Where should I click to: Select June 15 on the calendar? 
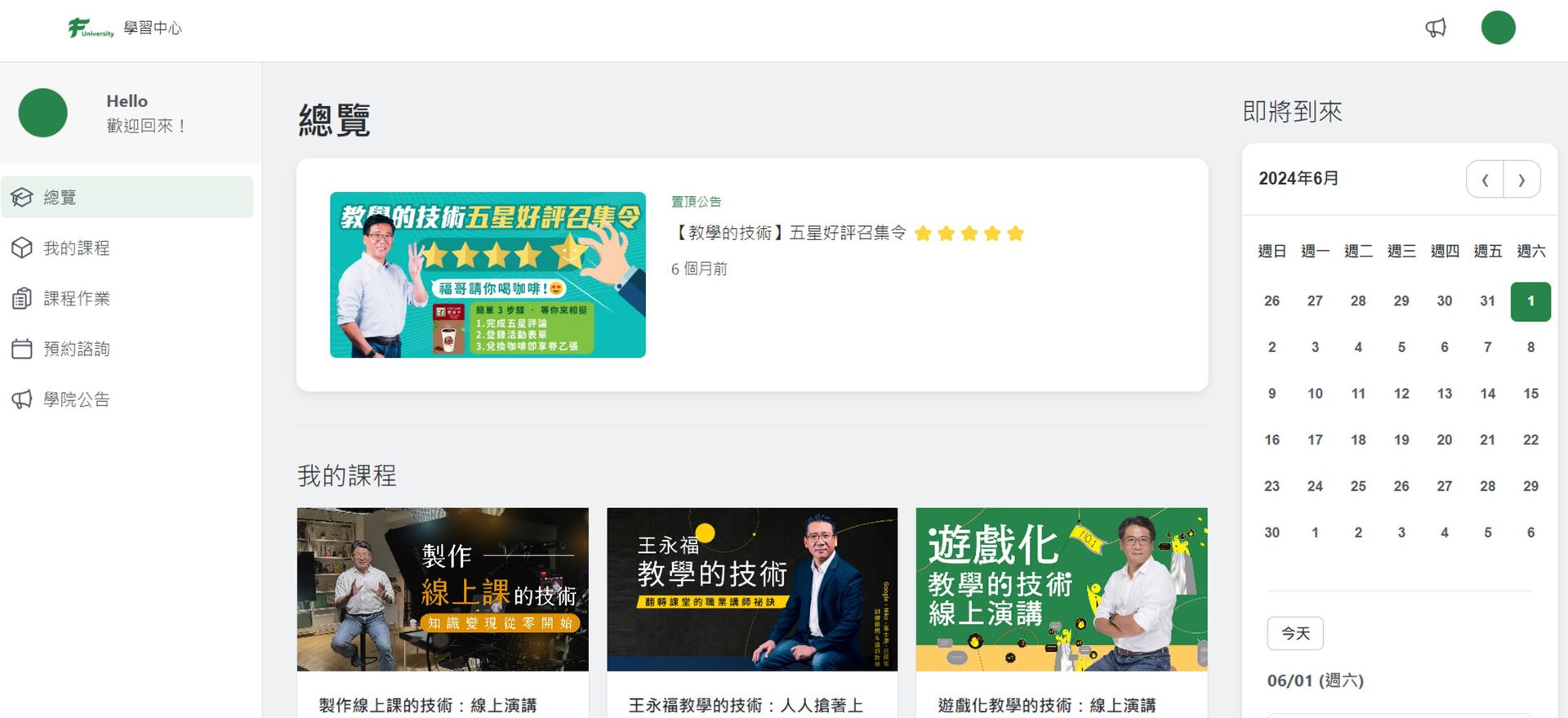coord(1530,394)
